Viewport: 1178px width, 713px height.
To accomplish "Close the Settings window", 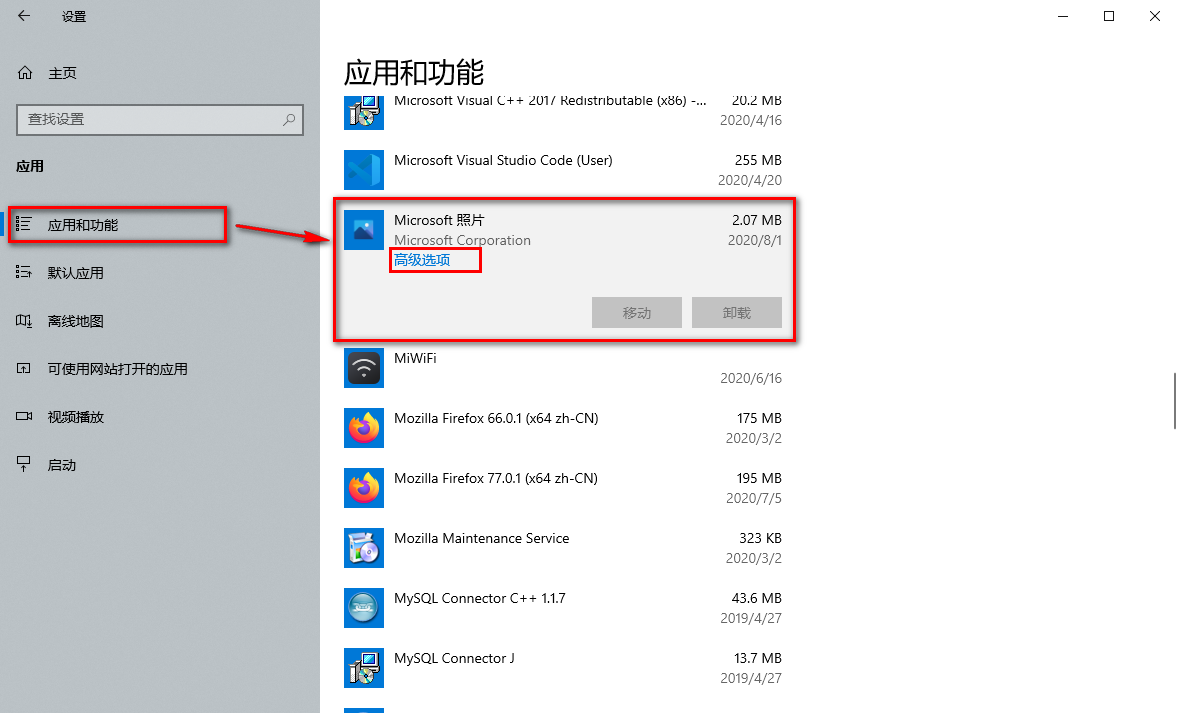I will (1155, 17).
